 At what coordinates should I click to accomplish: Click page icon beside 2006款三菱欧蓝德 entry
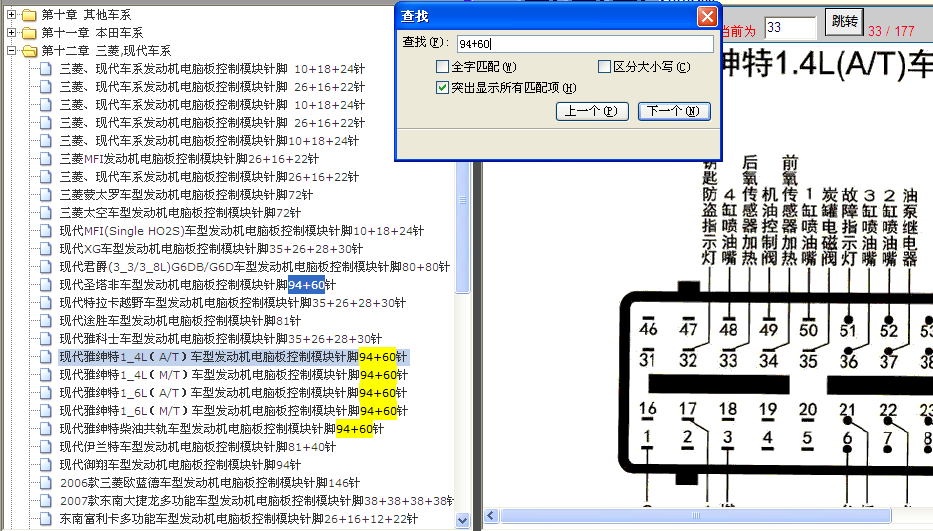coord(45,483)
